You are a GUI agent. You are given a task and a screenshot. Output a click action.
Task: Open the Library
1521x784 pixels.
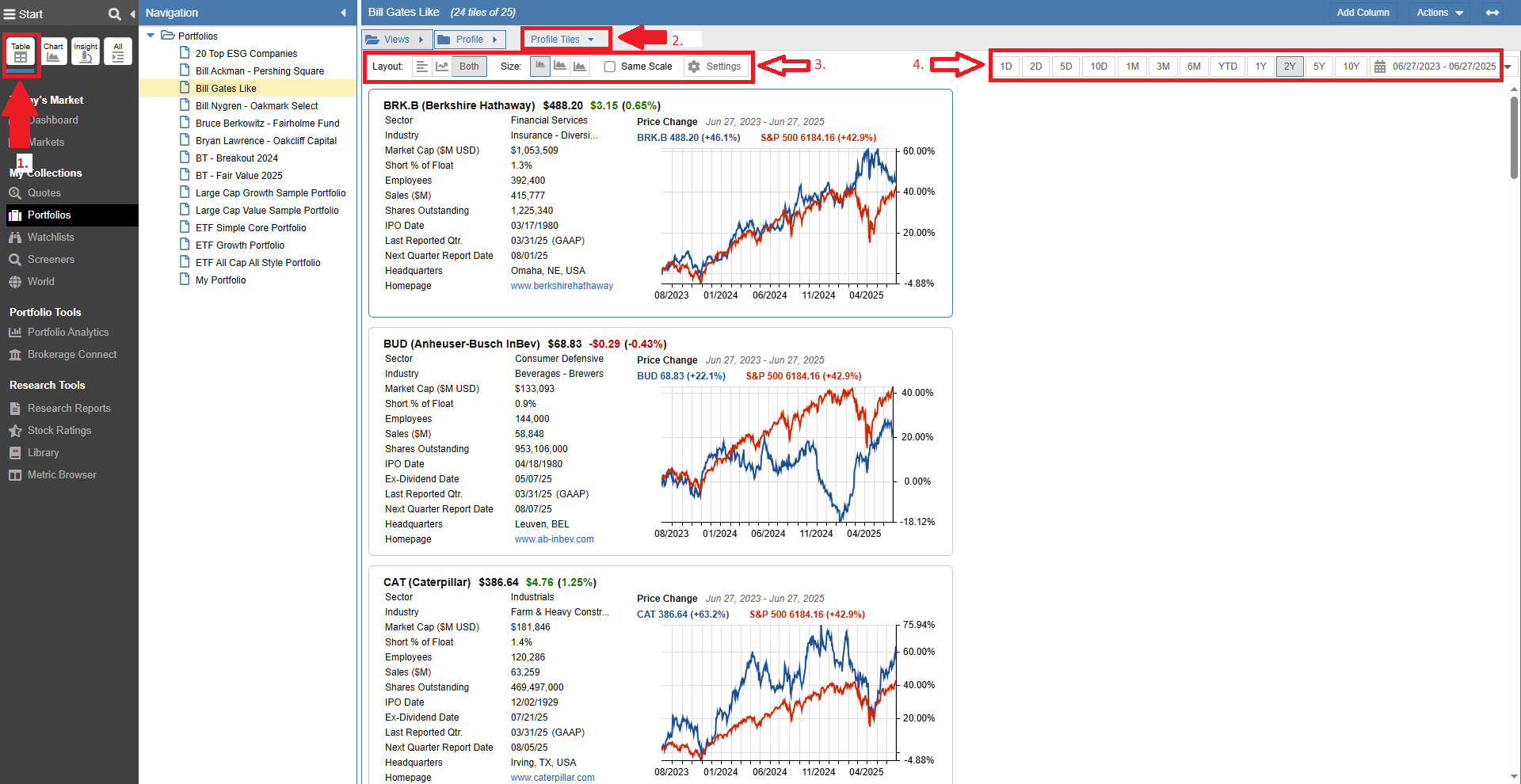pos(44,453)
